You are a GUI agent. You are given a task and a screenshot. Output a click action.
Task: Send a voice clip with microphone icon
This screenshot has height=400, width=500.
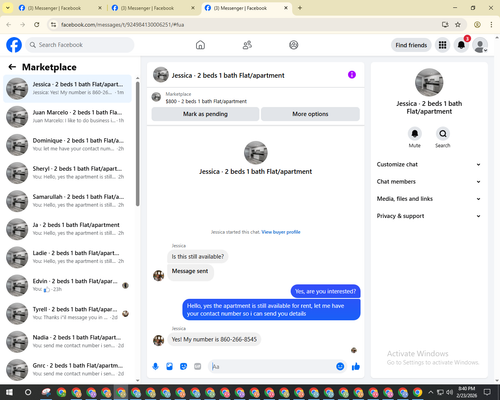tap(155, 367)
